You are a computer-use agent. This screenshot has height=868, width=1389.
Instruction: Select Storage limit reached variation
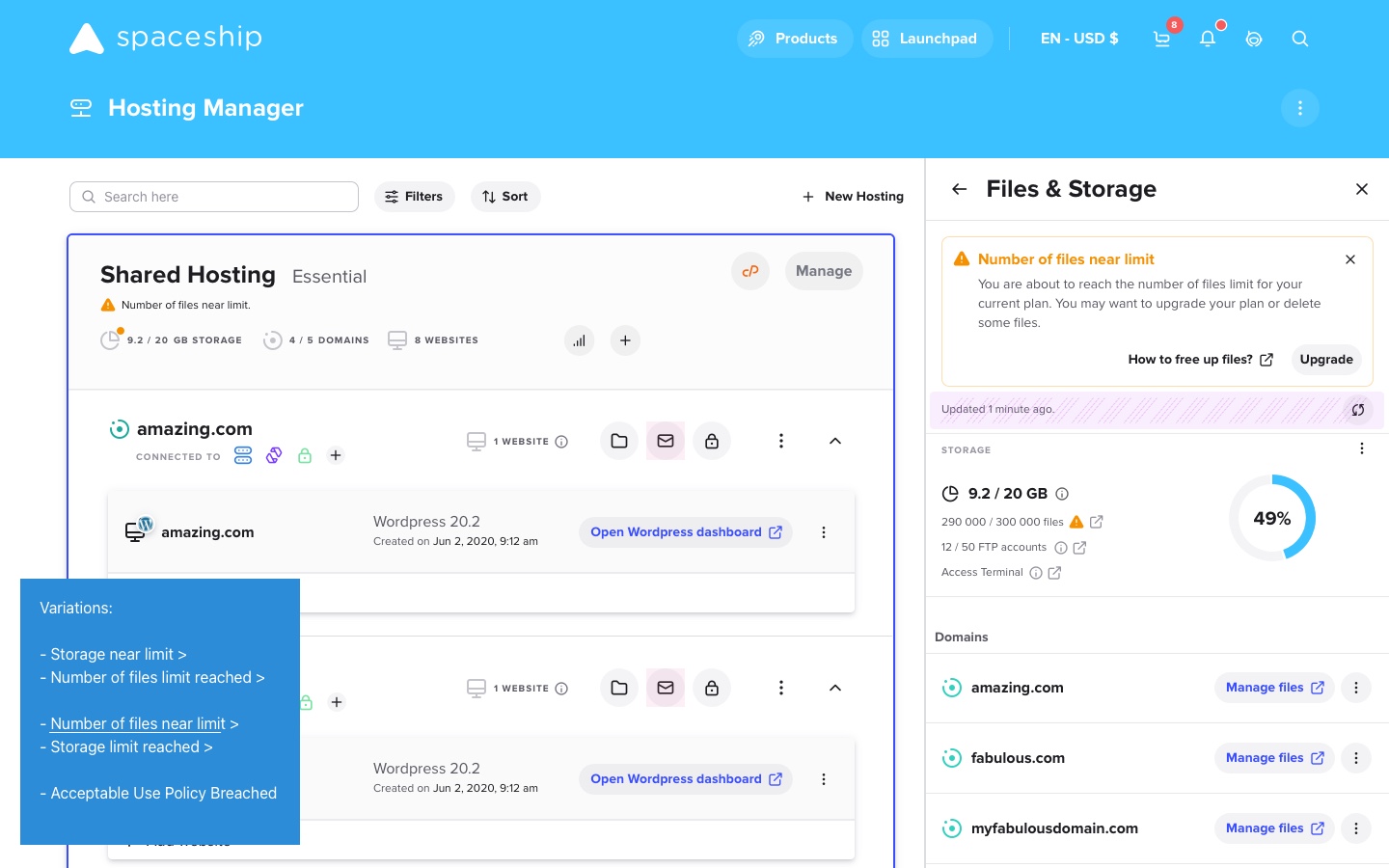(x=126, y=746)
